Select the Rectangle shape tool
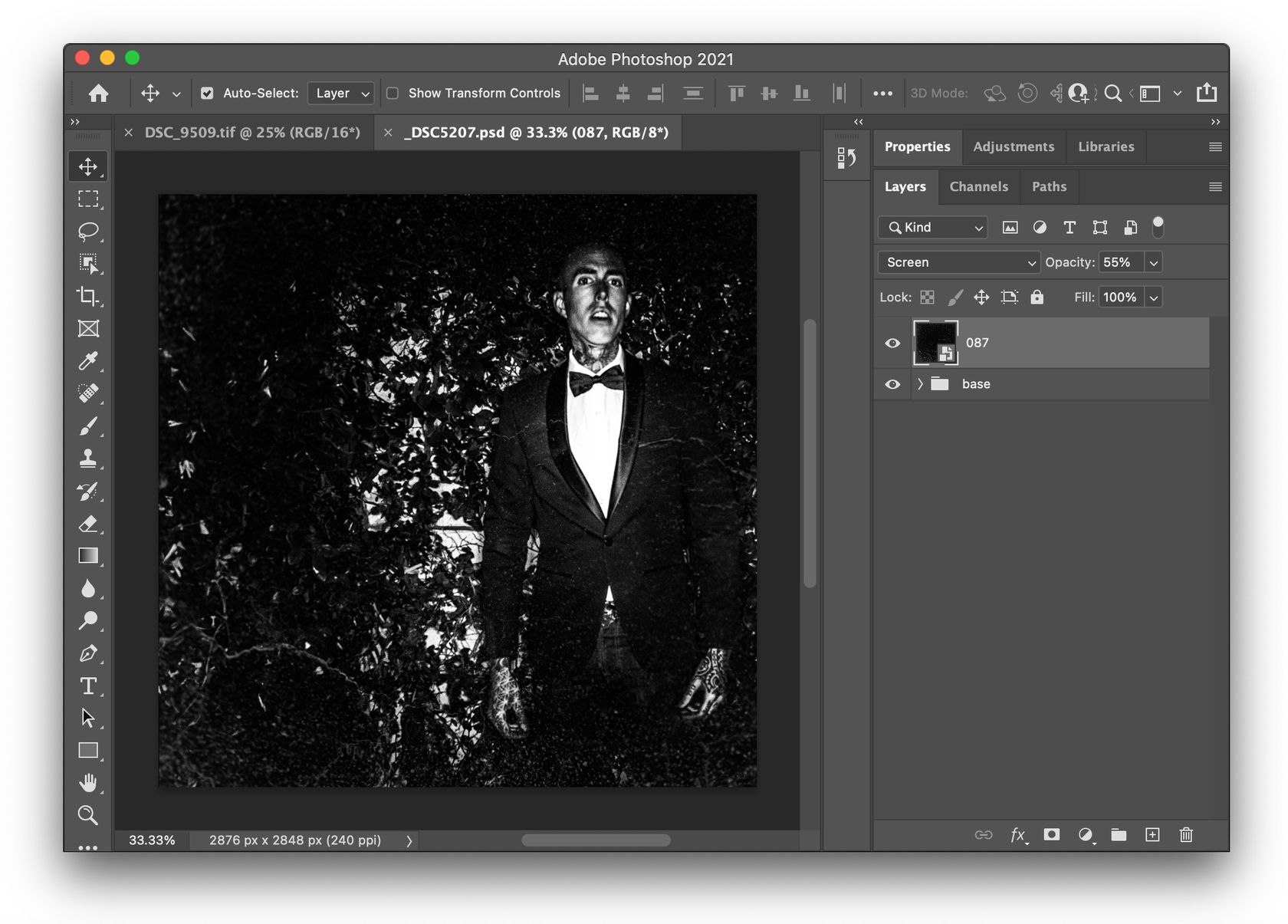1288x924 pixels. pos(88,751)
